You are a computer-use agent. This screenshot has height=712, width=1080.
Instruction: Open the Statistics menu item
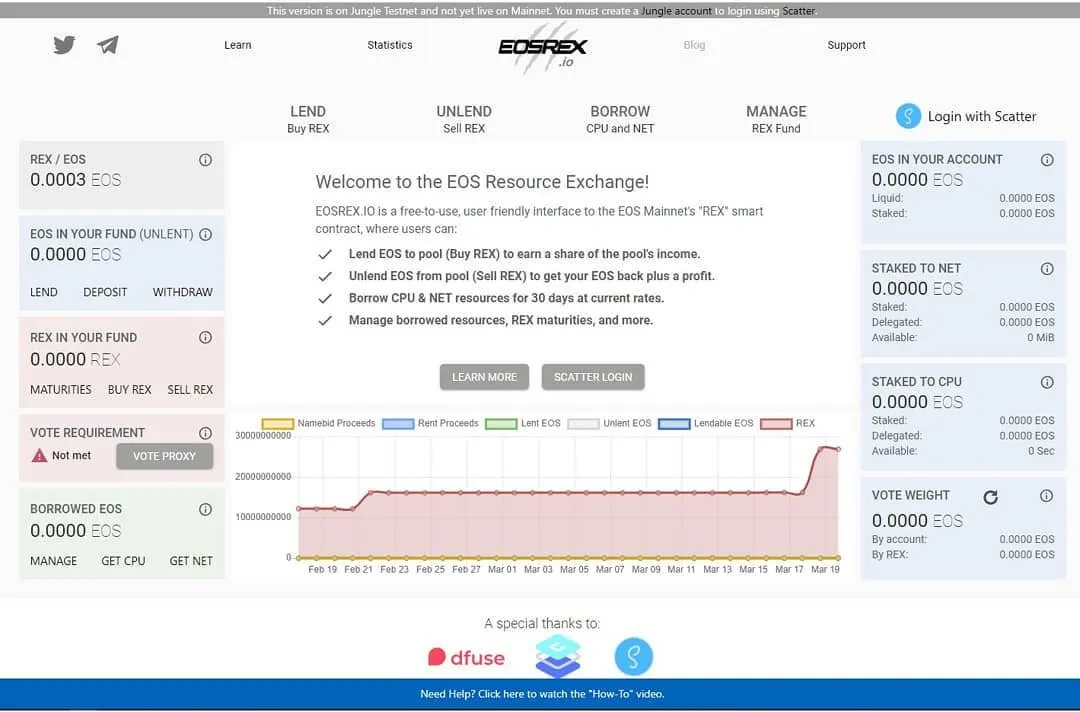coord(390,45)
